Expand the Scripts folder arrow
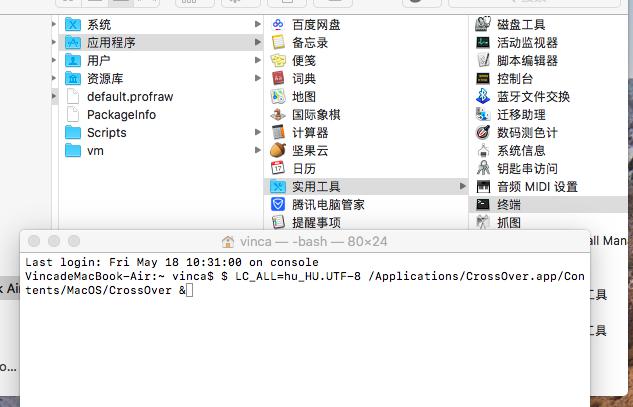 click(x=258, y=132)
